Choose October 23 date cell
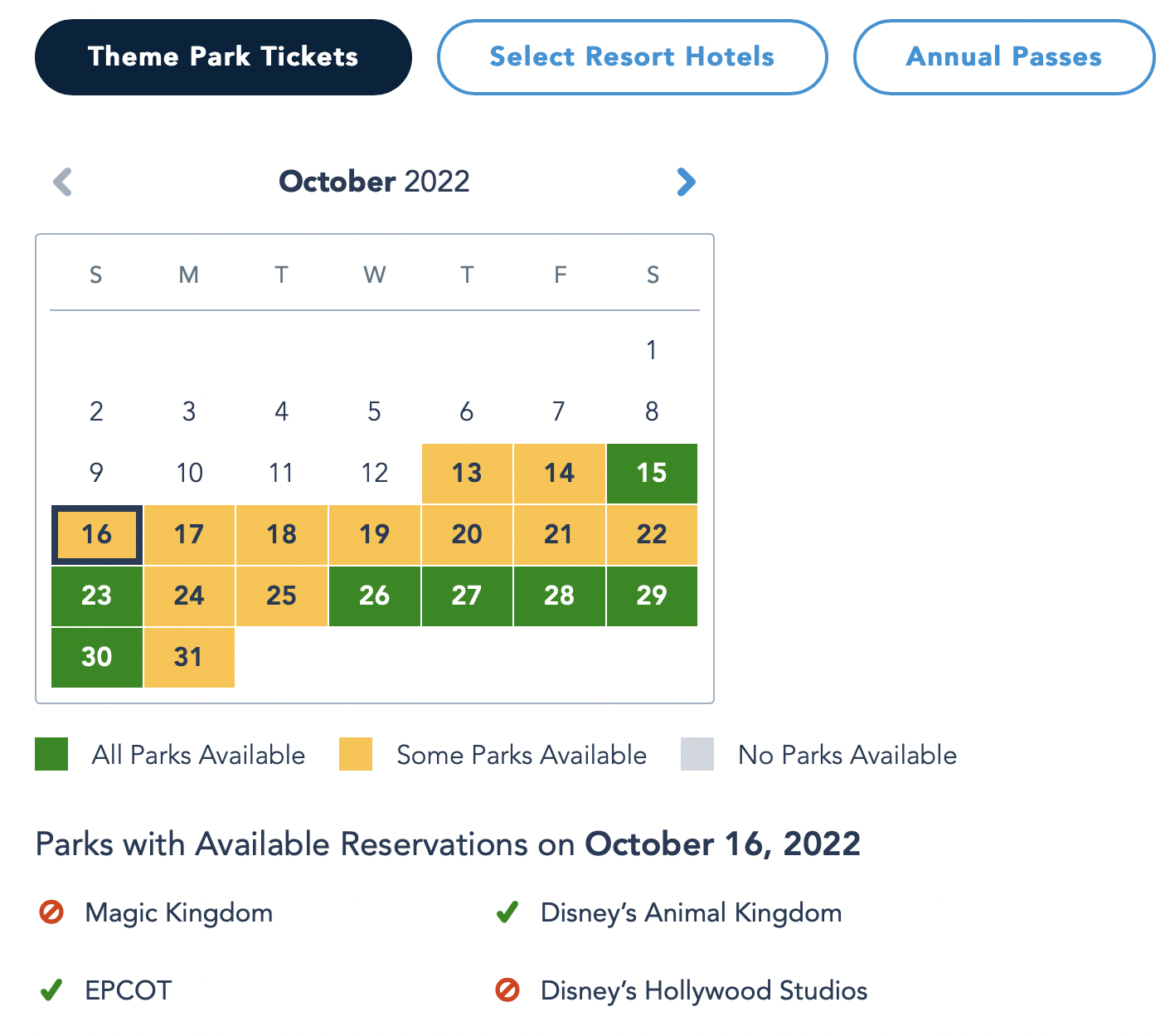 [x=97, y=596]
